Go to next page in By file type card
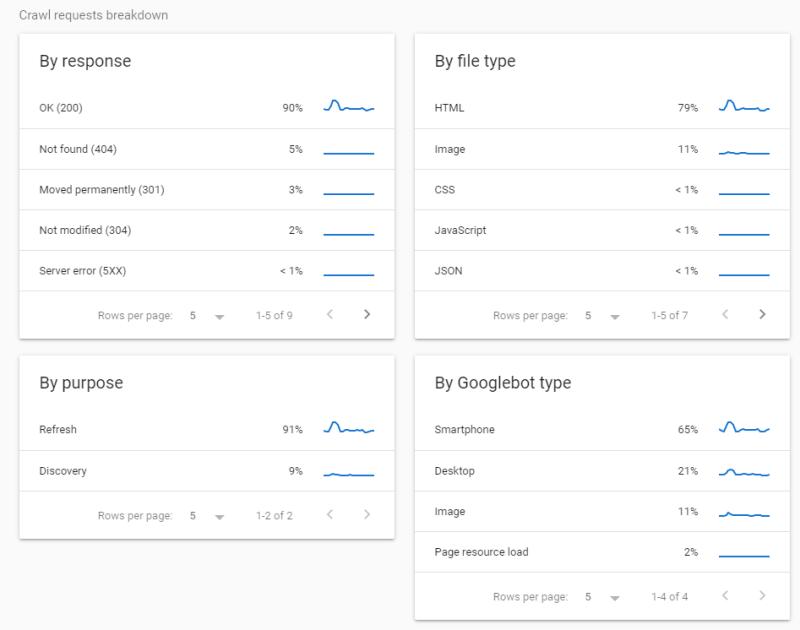The height and width of the screenshot is (630, 800). (x=762, y=315)
